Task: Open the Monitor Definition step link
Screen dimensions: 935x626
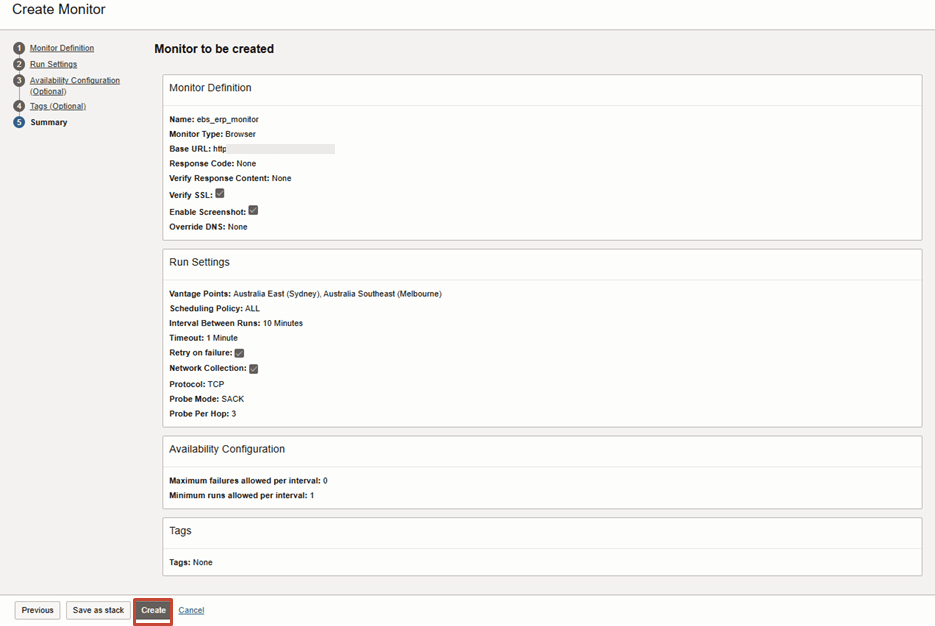Action: [62, 48]
